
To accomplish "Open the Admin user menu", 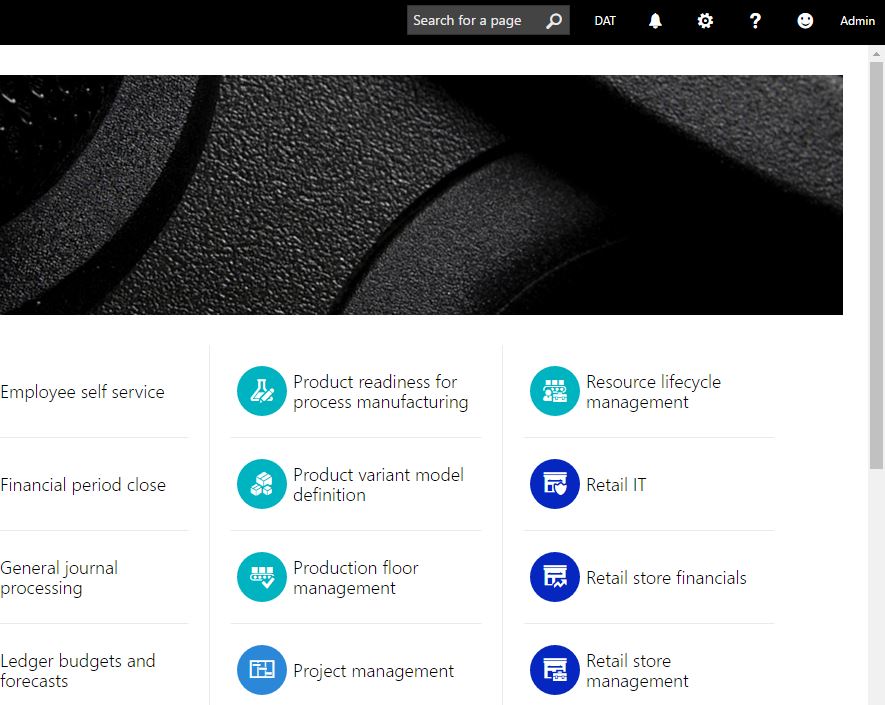I will pyautogui.click(x=857, y=21).
